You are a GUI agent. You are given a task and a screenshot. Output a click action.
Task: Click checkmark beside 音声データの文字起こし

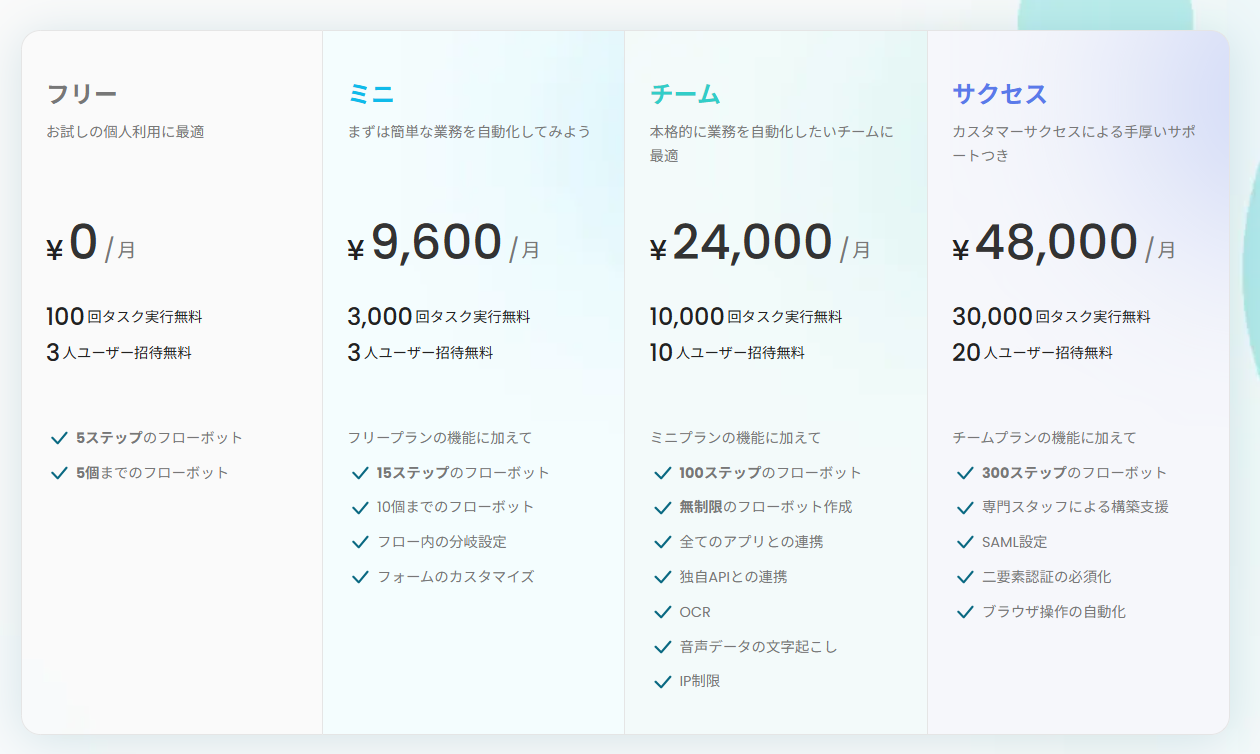662,647
